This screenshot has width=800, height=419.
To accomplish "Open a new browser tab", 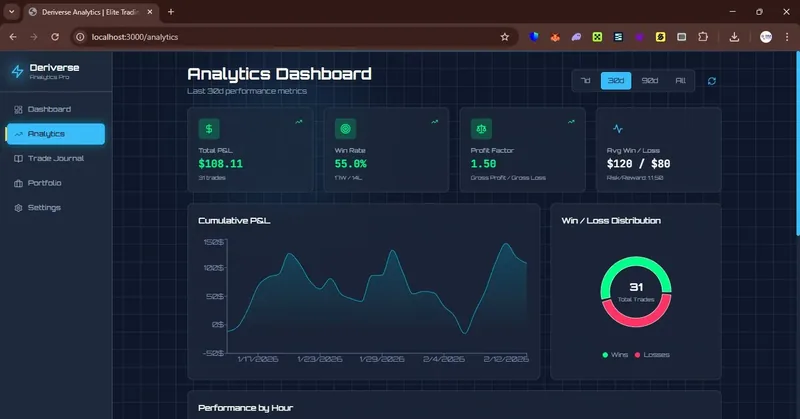I will [x=171, y=12].
